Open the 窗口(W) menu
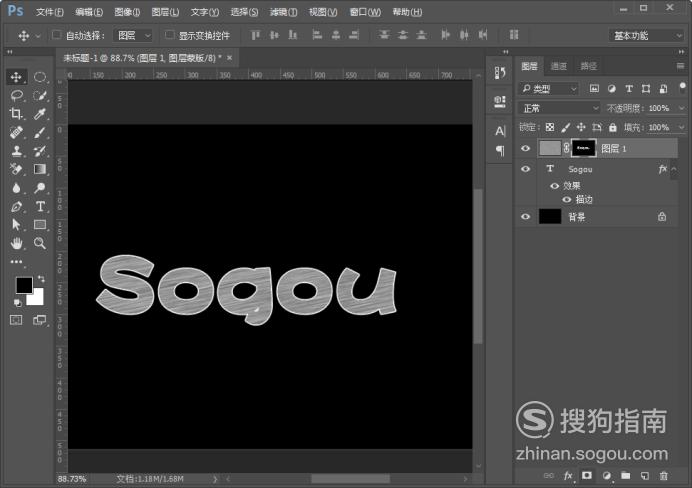The image size is (692, 488). click(x=365, y=12)
